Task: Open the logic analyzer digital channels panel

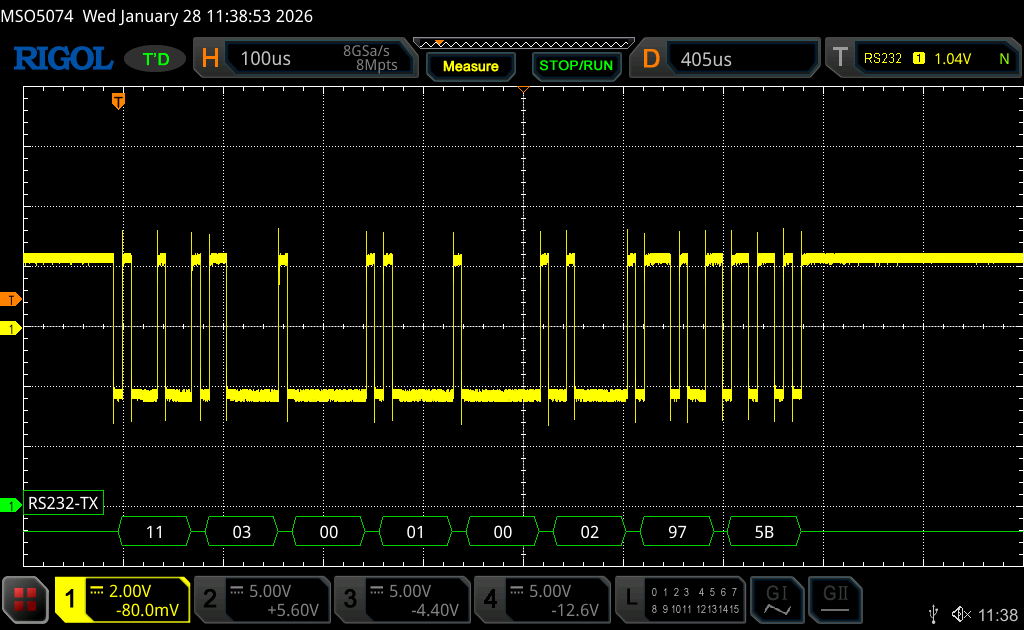Action: [x=682, y=600]
